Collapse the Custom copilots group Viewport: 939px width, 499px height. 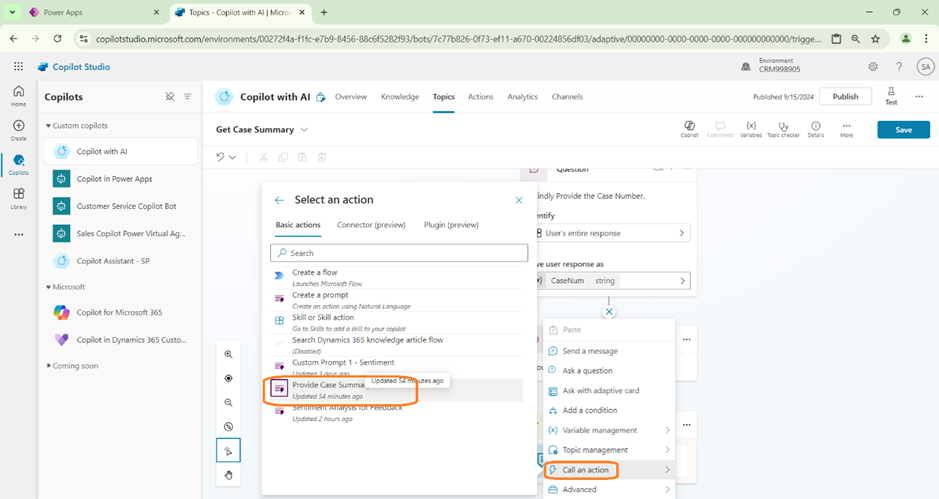click(x=49, y=126)
